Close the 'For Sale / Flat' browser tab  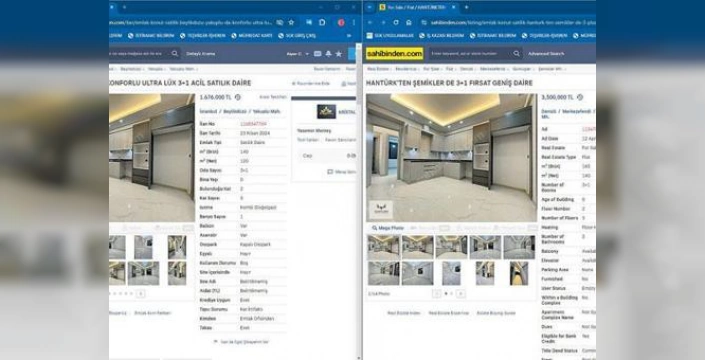point(453,7)
